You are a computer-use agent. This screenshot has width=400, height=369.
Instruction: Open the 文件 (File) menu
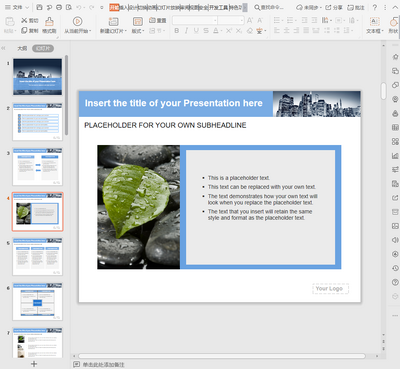(17, 7)
